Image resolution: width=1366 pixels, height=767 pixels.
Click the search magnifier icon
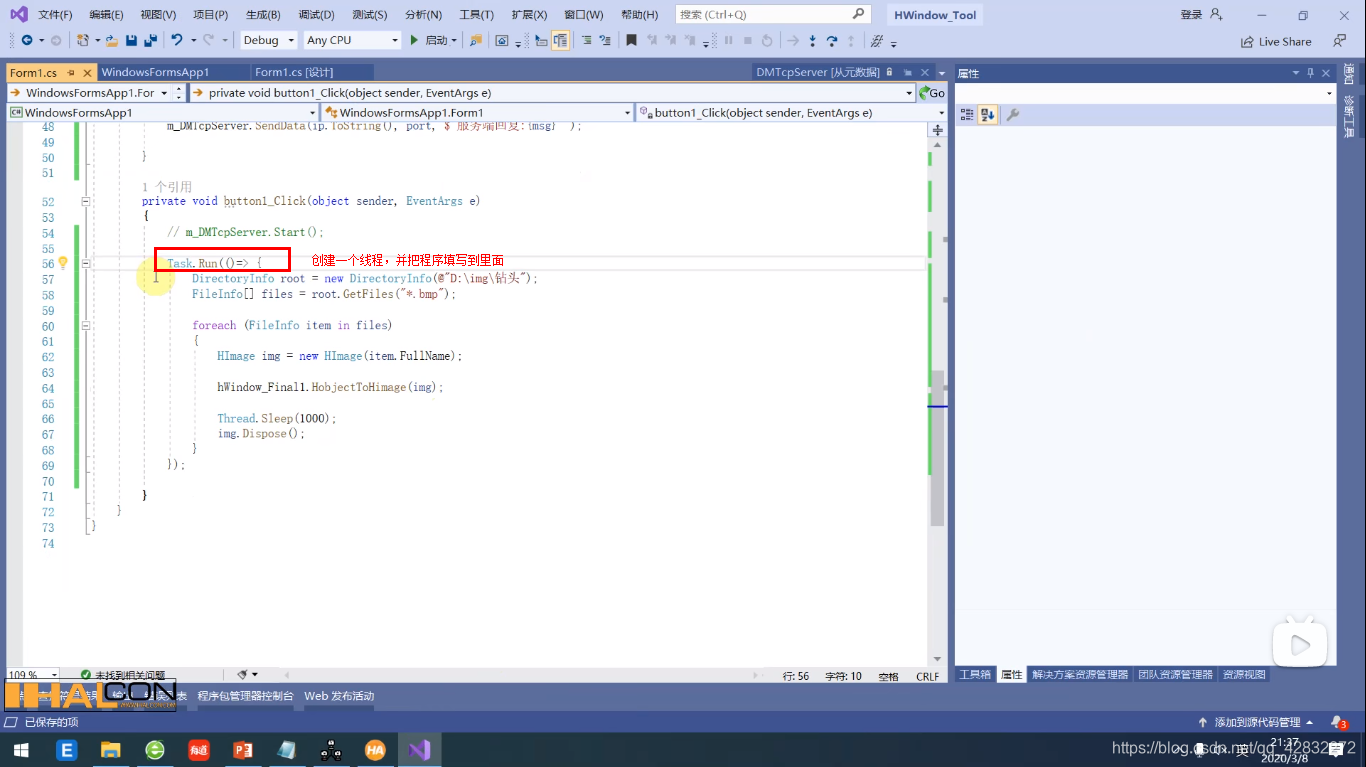pyautogui.click(x=858, y=14)
